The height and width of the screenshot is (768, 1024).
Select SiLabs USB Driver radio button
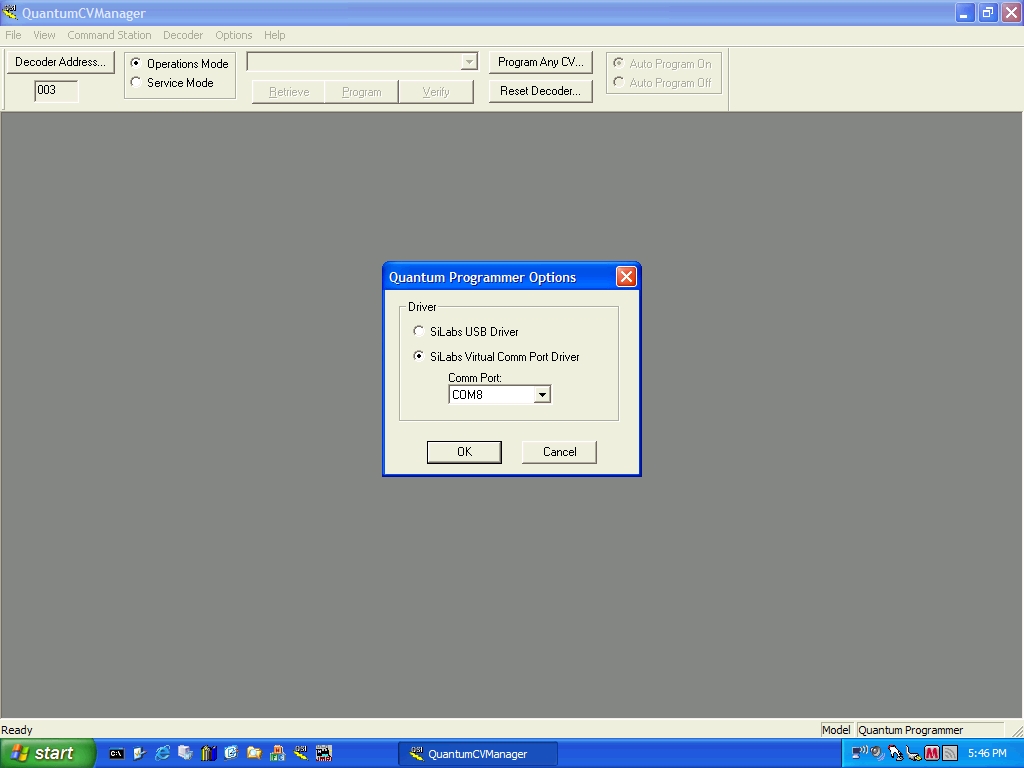click(x=419, y=331)
